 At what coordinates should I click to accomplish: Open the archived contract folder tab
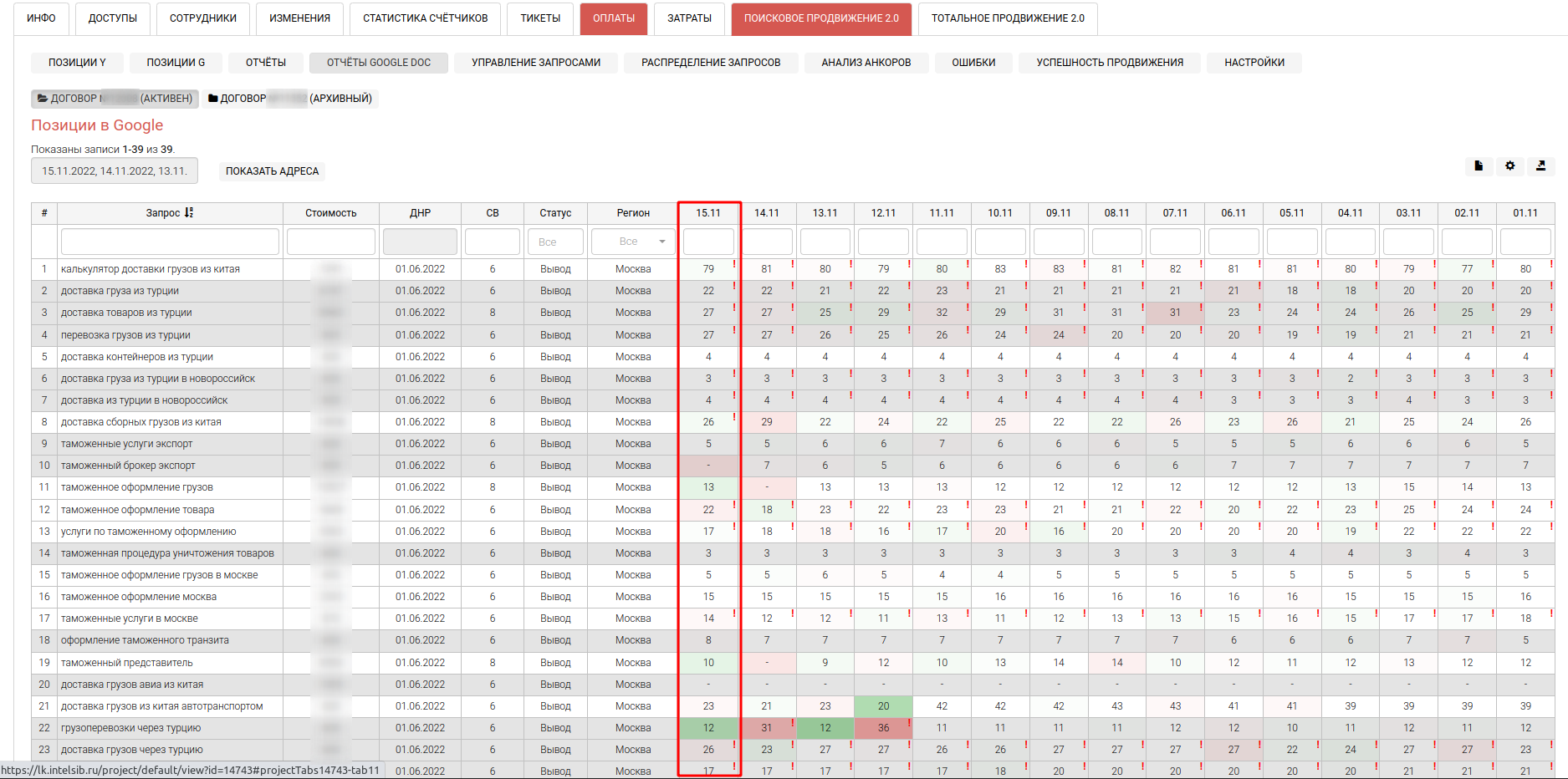[290, 99]
